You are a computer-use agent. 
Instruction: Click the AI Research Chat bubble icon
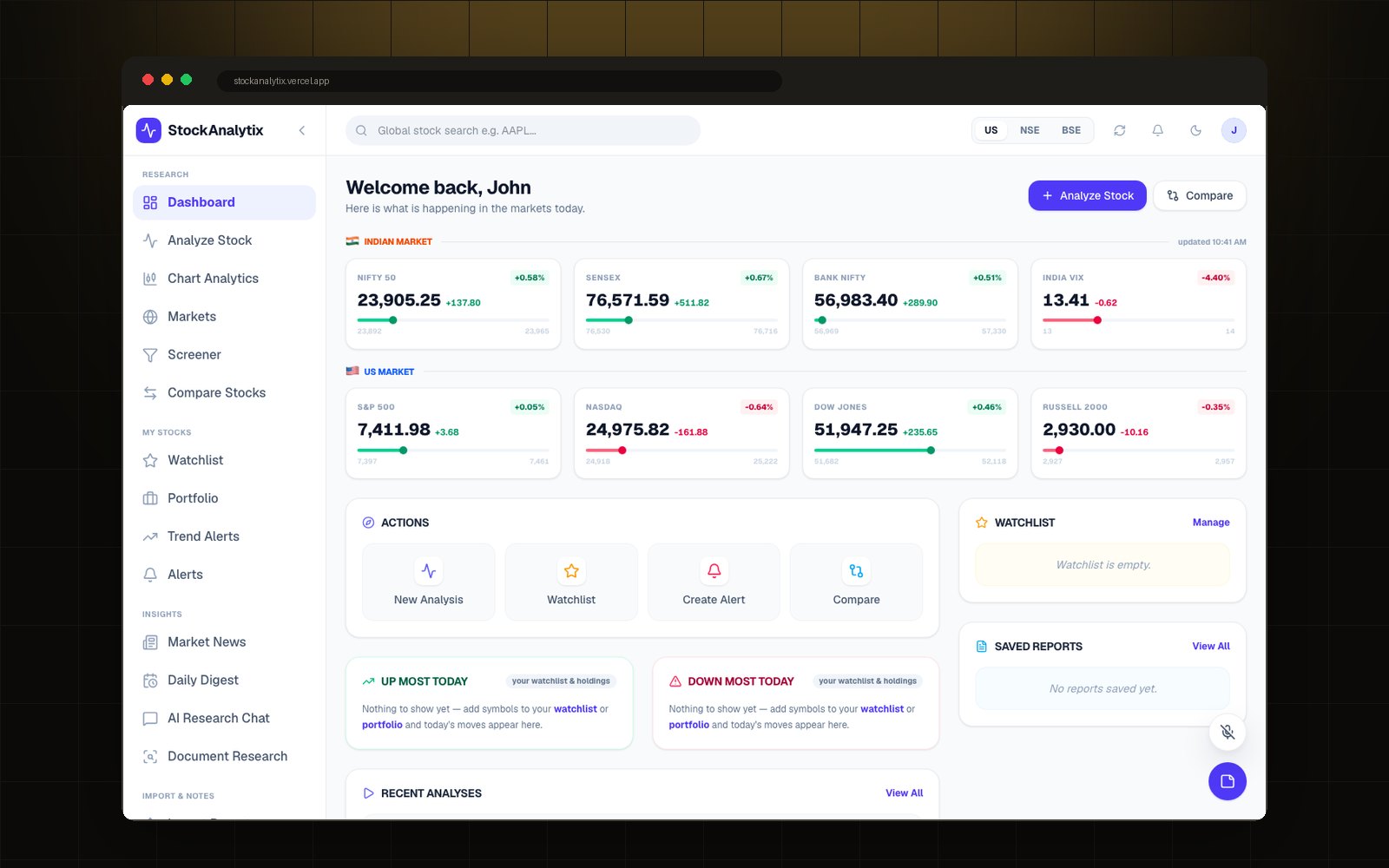[150, 719]
